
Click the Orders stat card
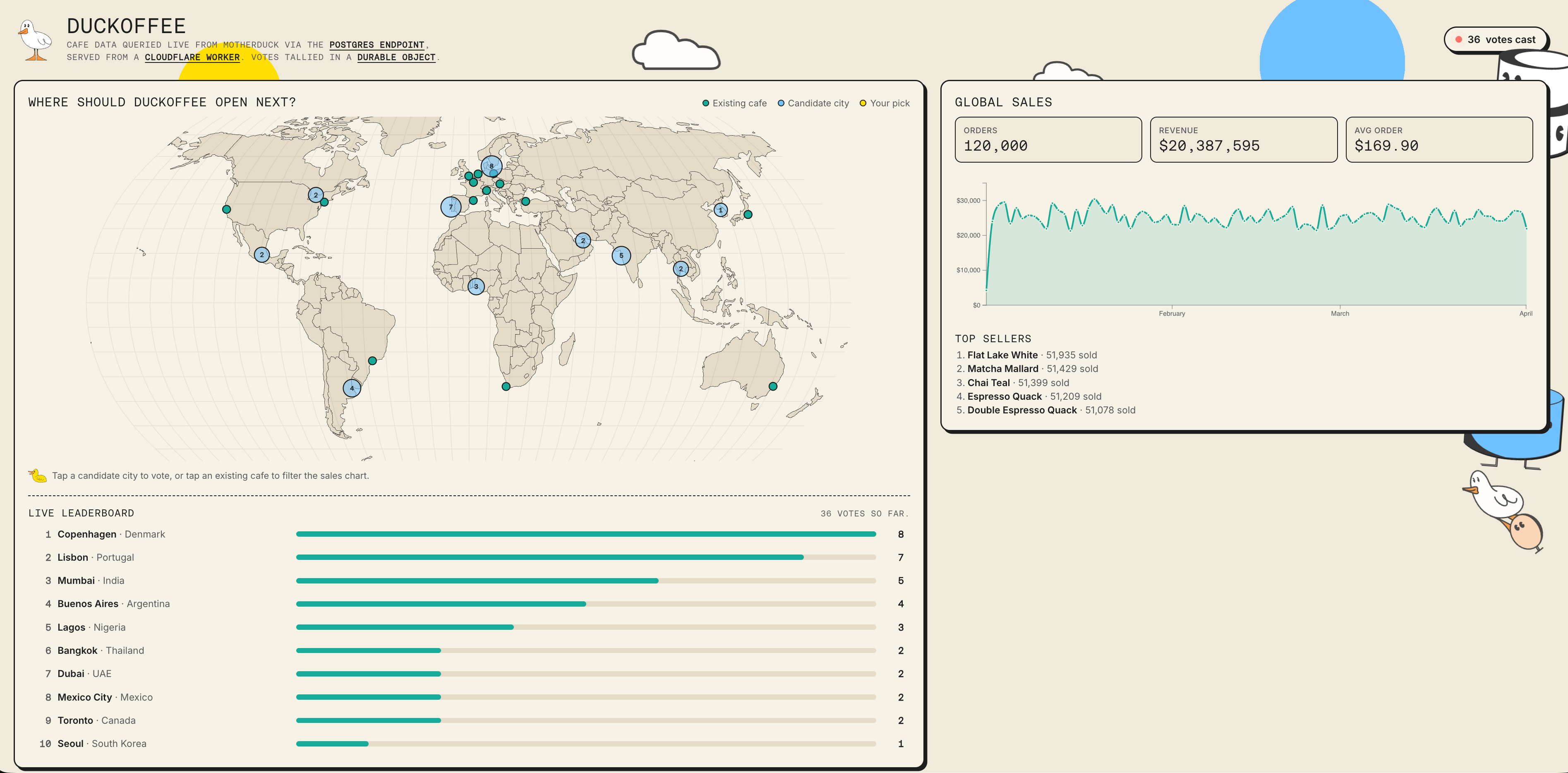[x=1048, y=139]
